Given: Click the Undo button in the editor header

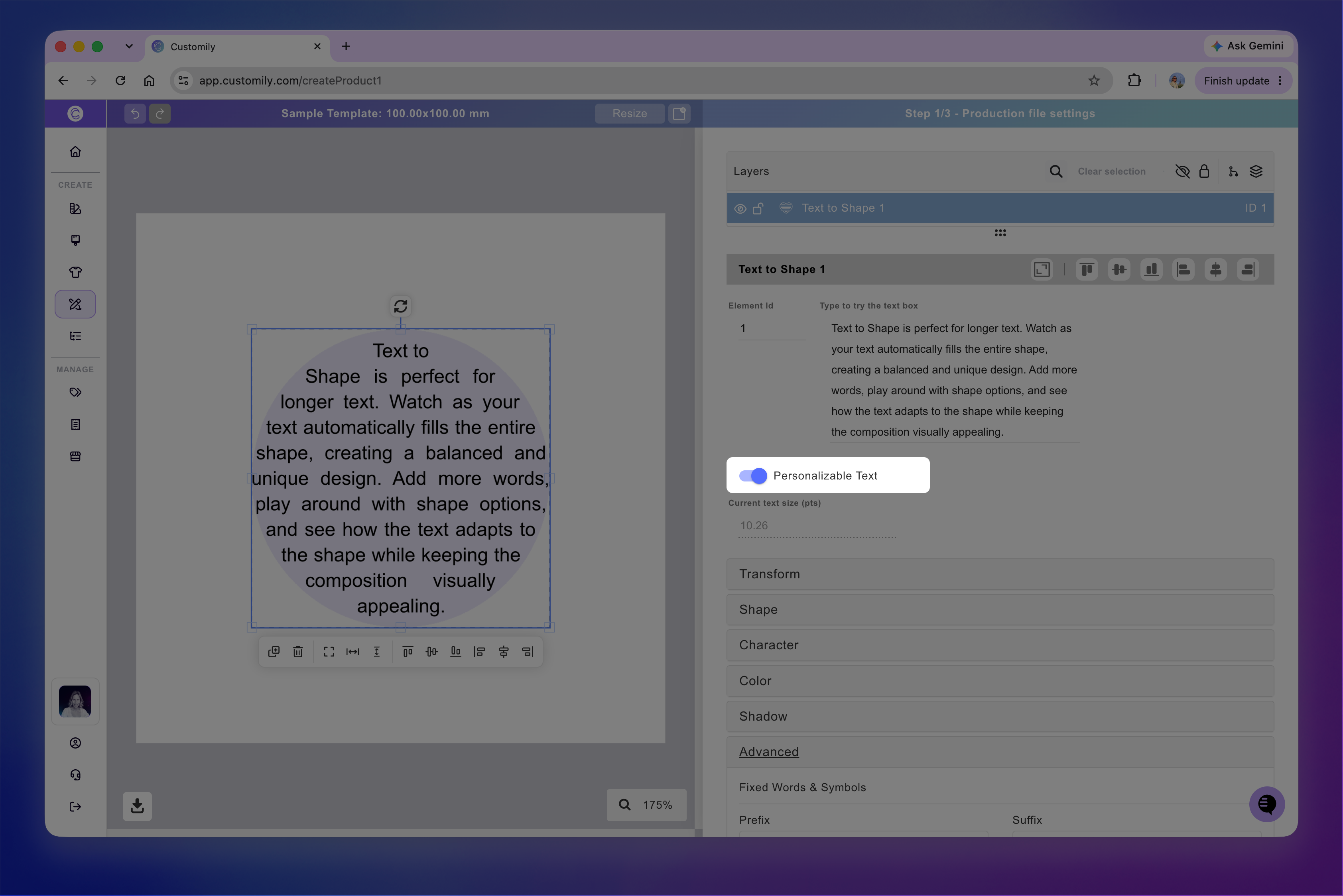Looking at the screenshot, I should coord(135,114).
